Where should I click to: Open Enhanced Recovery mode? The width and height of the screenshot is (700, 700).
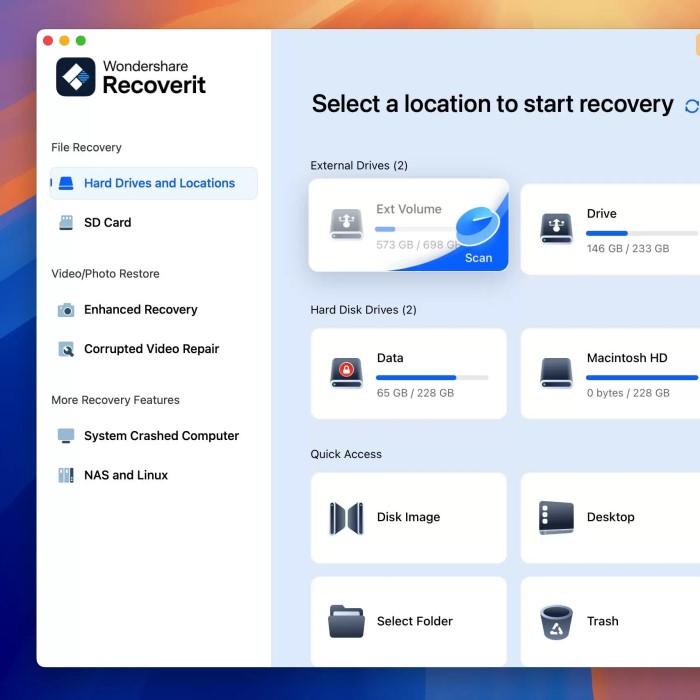tap(154, 309)
